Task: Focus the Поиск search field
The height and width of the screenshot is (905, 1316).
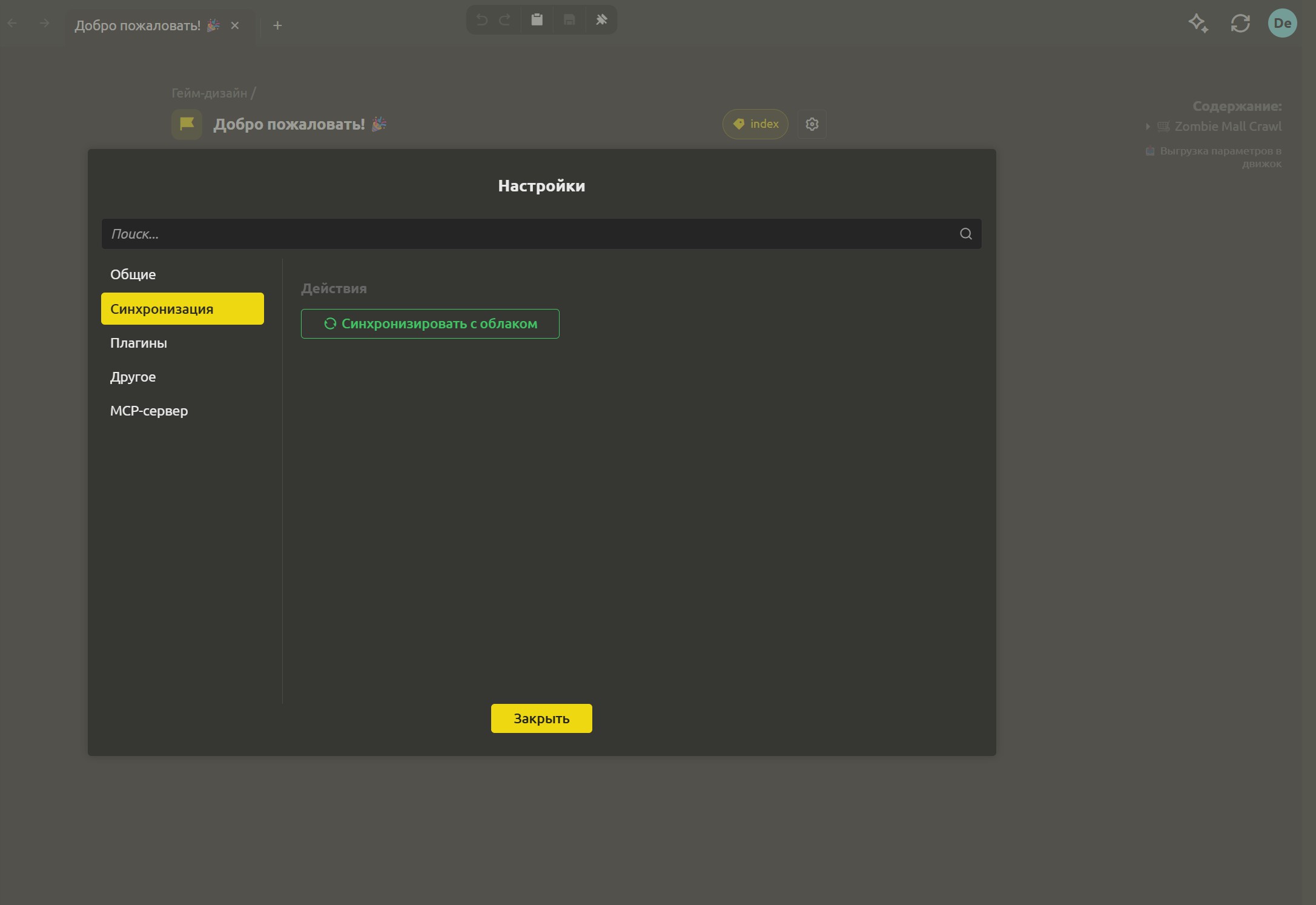Action: coord(541,234)
